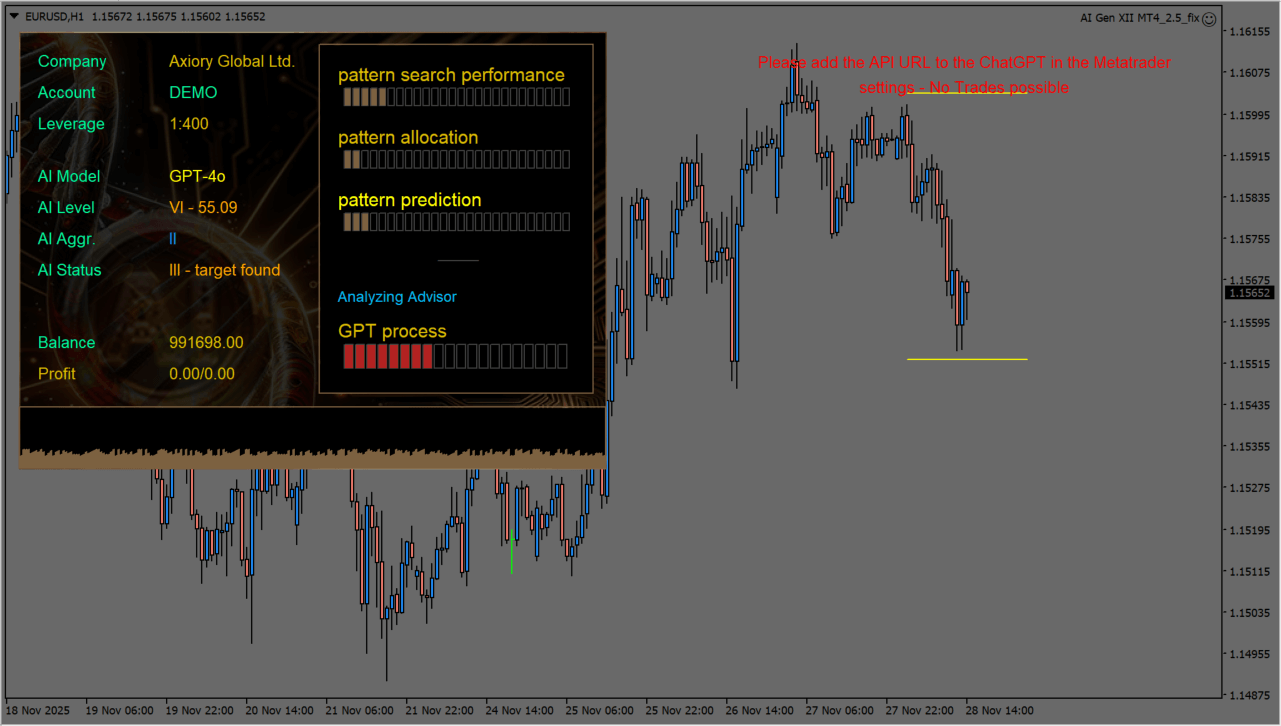Screen dimensions: 1281x726
Task: Click the green vertical marker on chart
Action: [511, 555]
